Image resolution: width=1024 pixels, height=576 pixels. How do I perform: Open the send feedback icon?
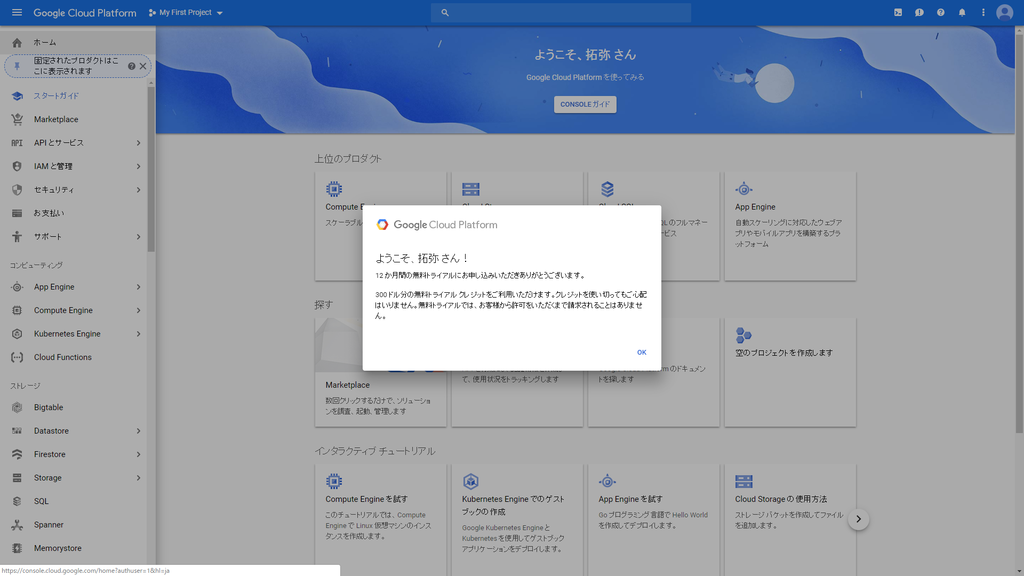pyautogui.click(x=919, y=12)
